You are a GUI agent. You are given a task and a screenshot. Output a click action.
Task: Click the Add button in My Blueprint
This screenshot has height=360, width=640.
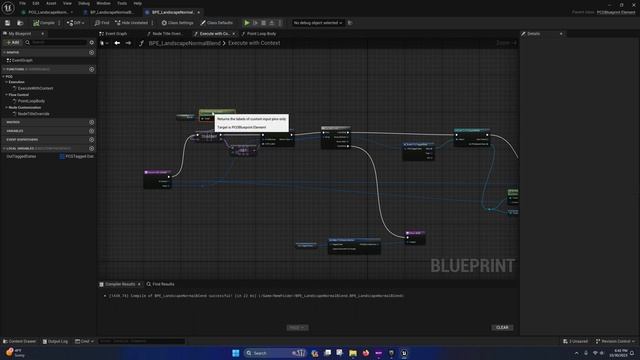point(13,42)
